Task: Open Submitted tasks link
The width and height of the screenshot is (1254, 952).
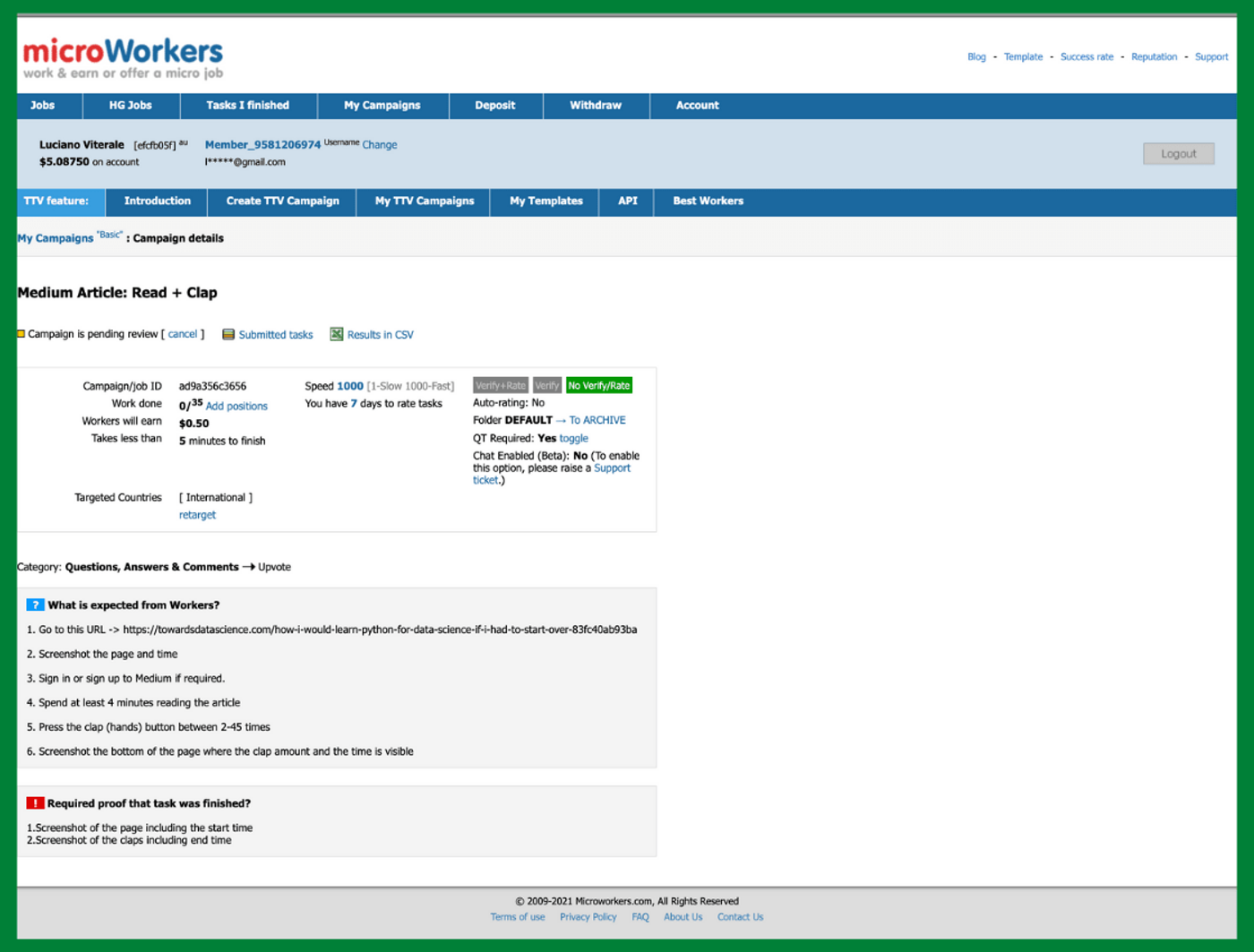Action: click(x=276, y=335)
